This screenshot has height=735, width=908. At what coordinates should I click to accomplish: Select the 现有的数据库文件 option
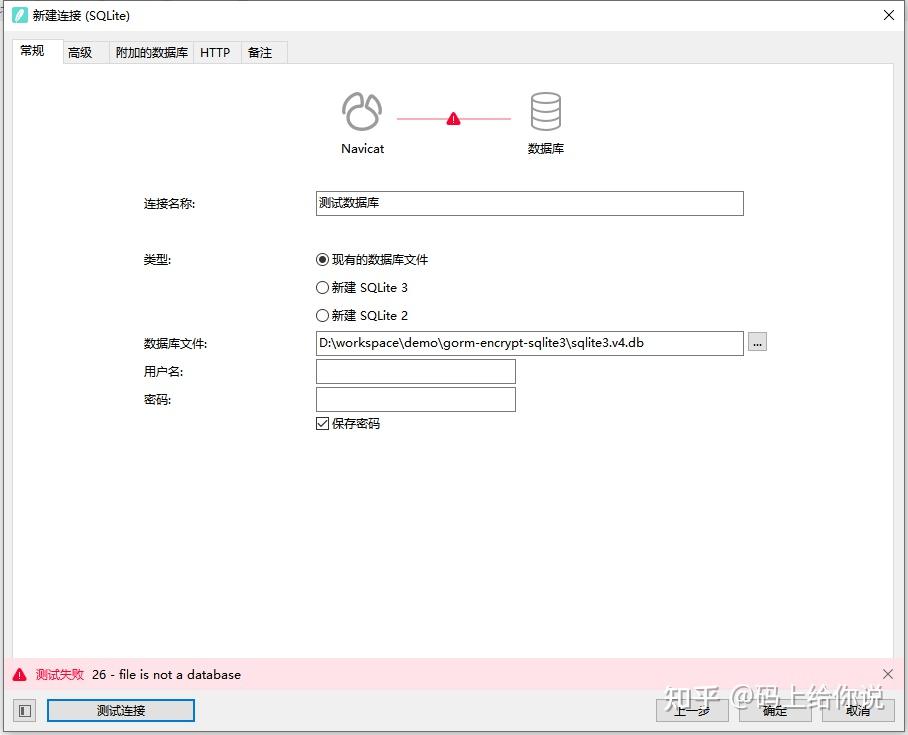(322, 259)
